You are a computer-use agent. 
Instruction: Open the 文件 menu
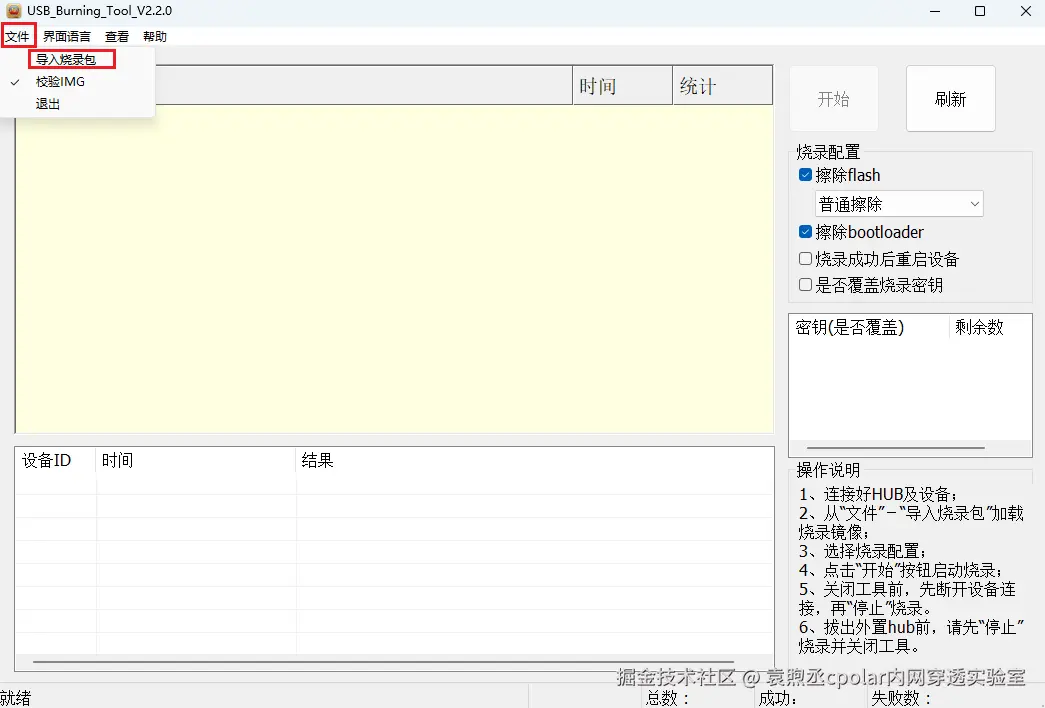click(x=17, y=36)
